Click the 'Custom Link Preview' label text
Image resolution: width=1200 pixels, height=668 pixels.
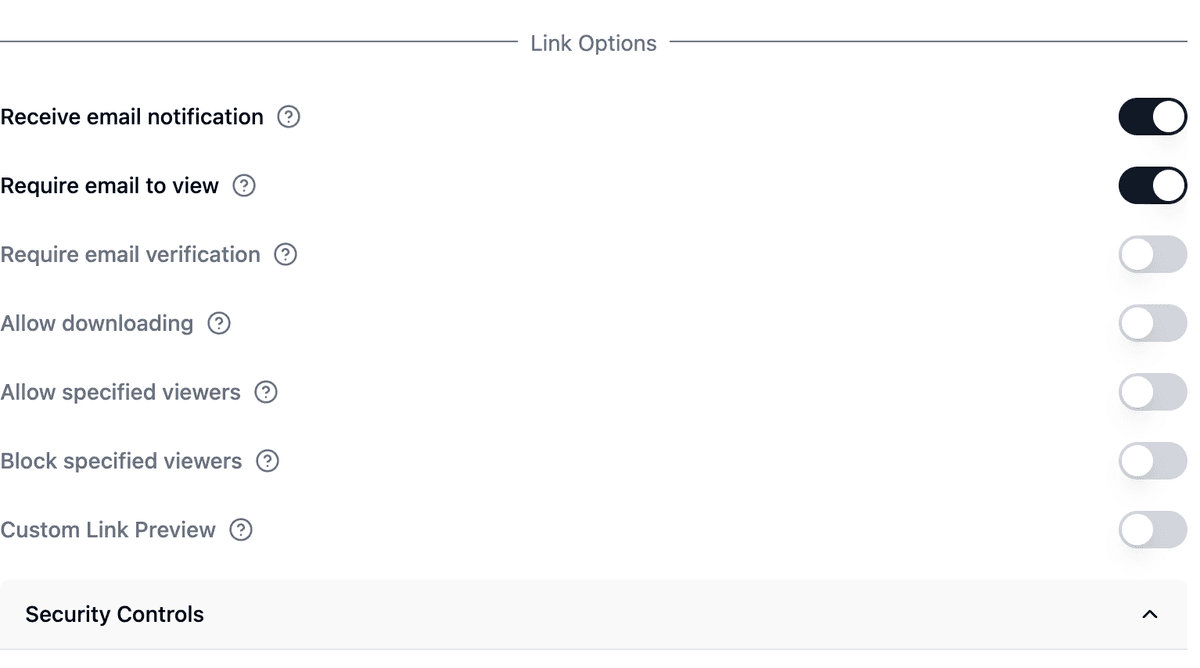click(108, 530)
